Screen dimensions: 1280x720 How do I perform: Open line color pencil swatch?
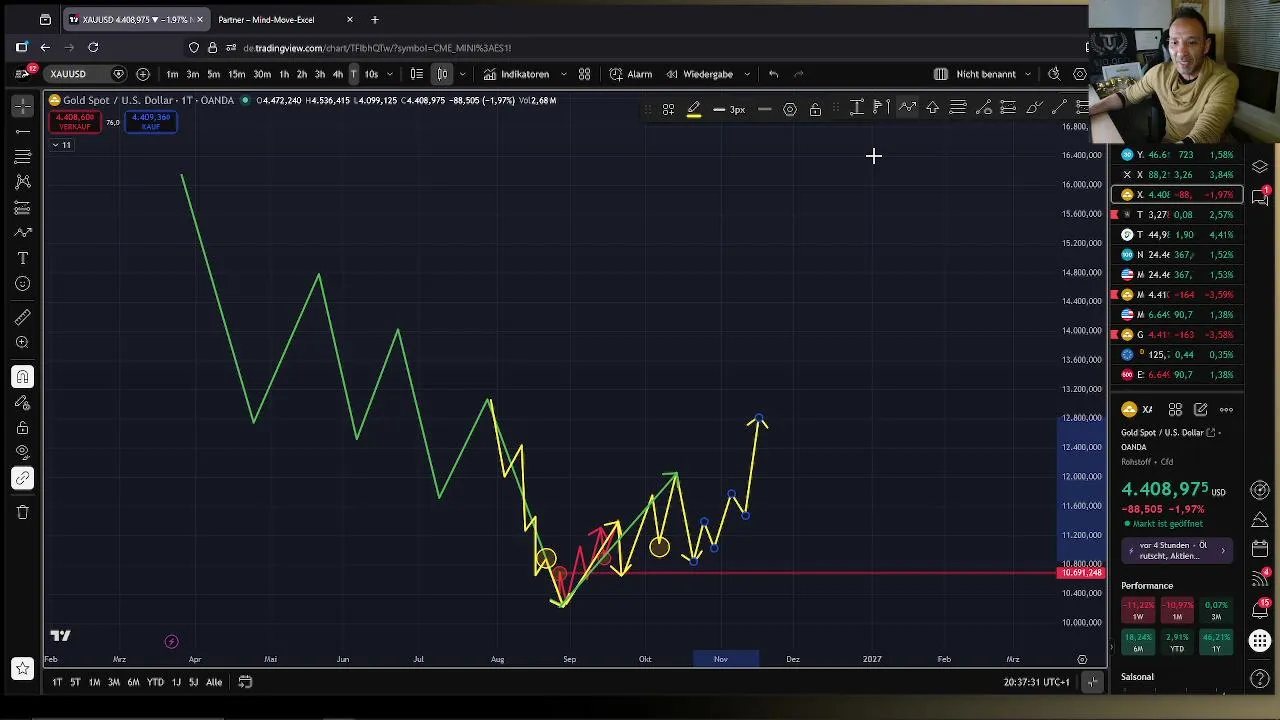(693, 109)
